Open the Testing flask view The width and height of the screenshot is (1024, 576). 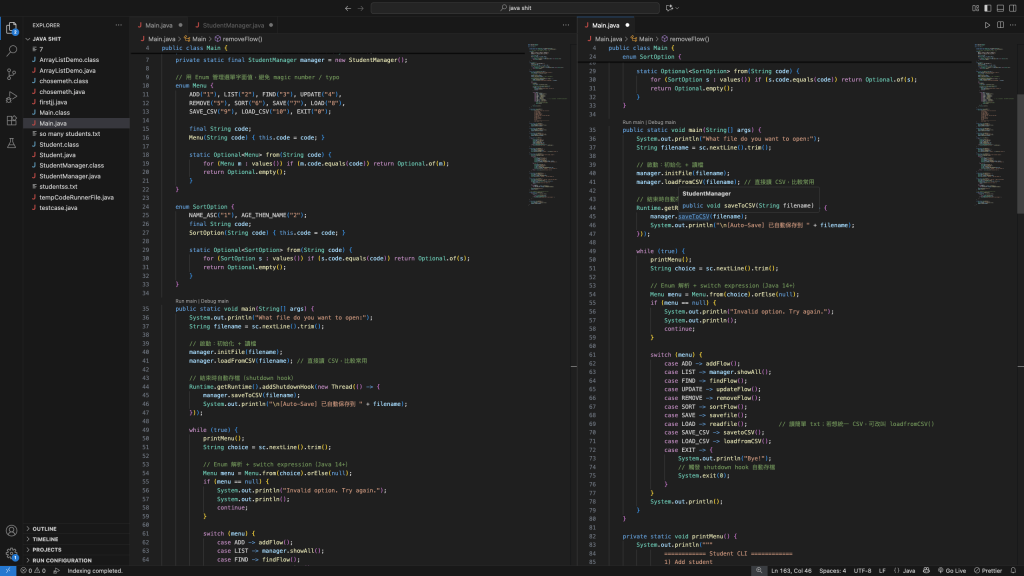[x=11, y=143]
